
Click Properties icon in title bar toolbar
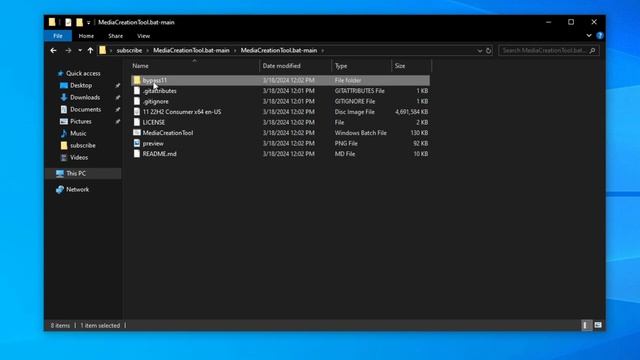pos(68,22)
